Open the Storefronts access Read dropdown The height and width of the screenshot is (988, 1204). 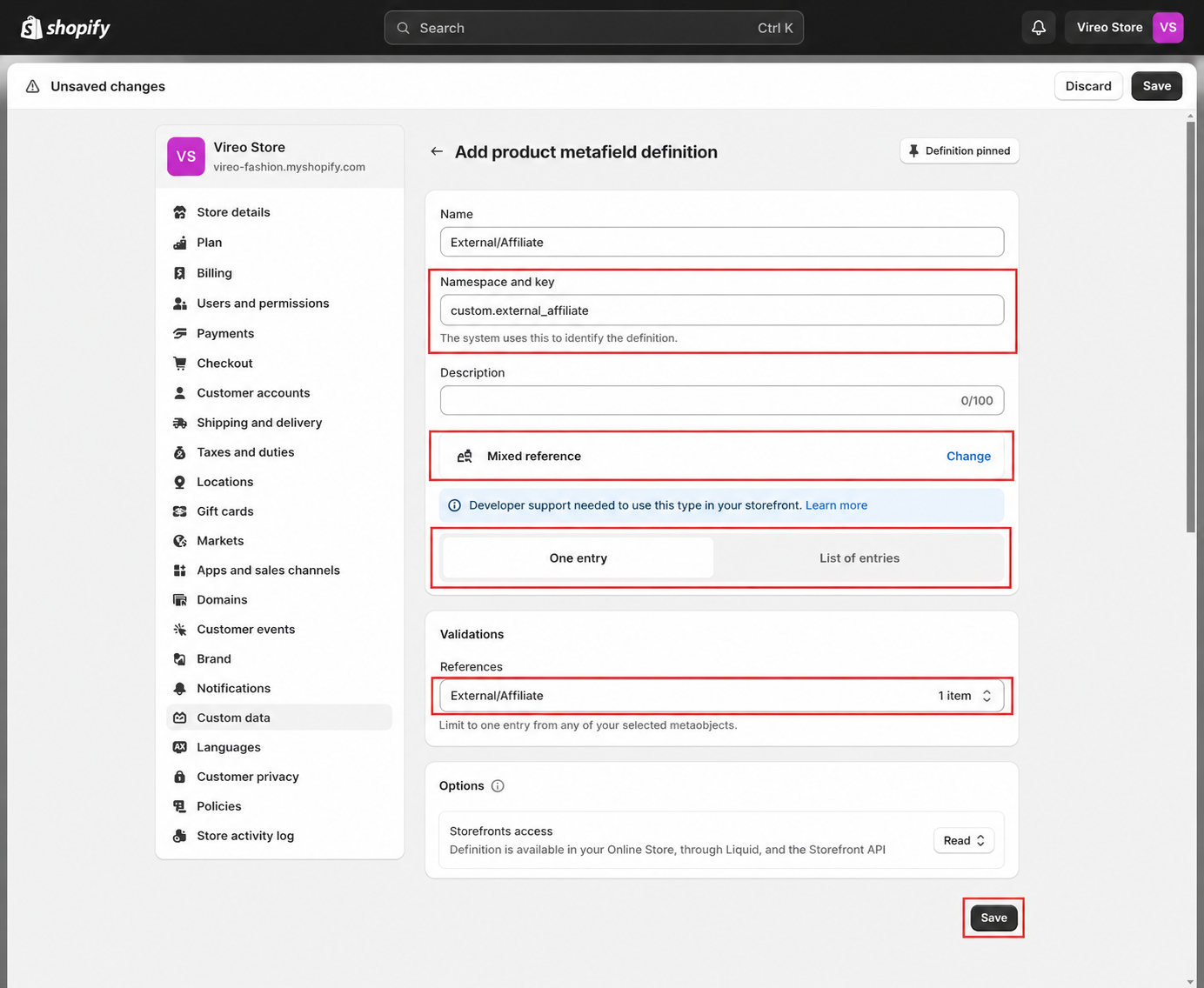964,841
